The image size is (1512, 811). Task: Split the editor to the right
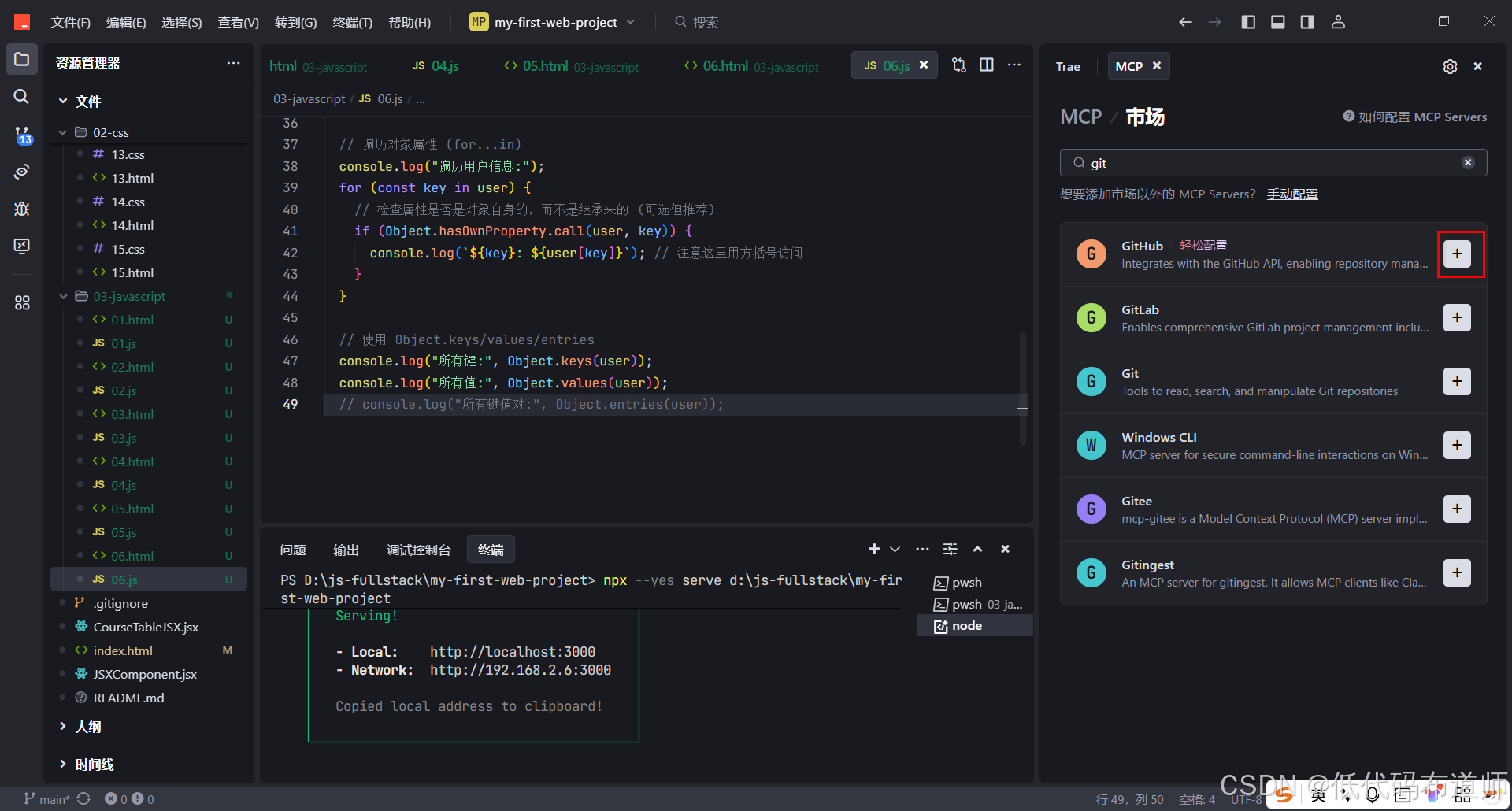986,65
